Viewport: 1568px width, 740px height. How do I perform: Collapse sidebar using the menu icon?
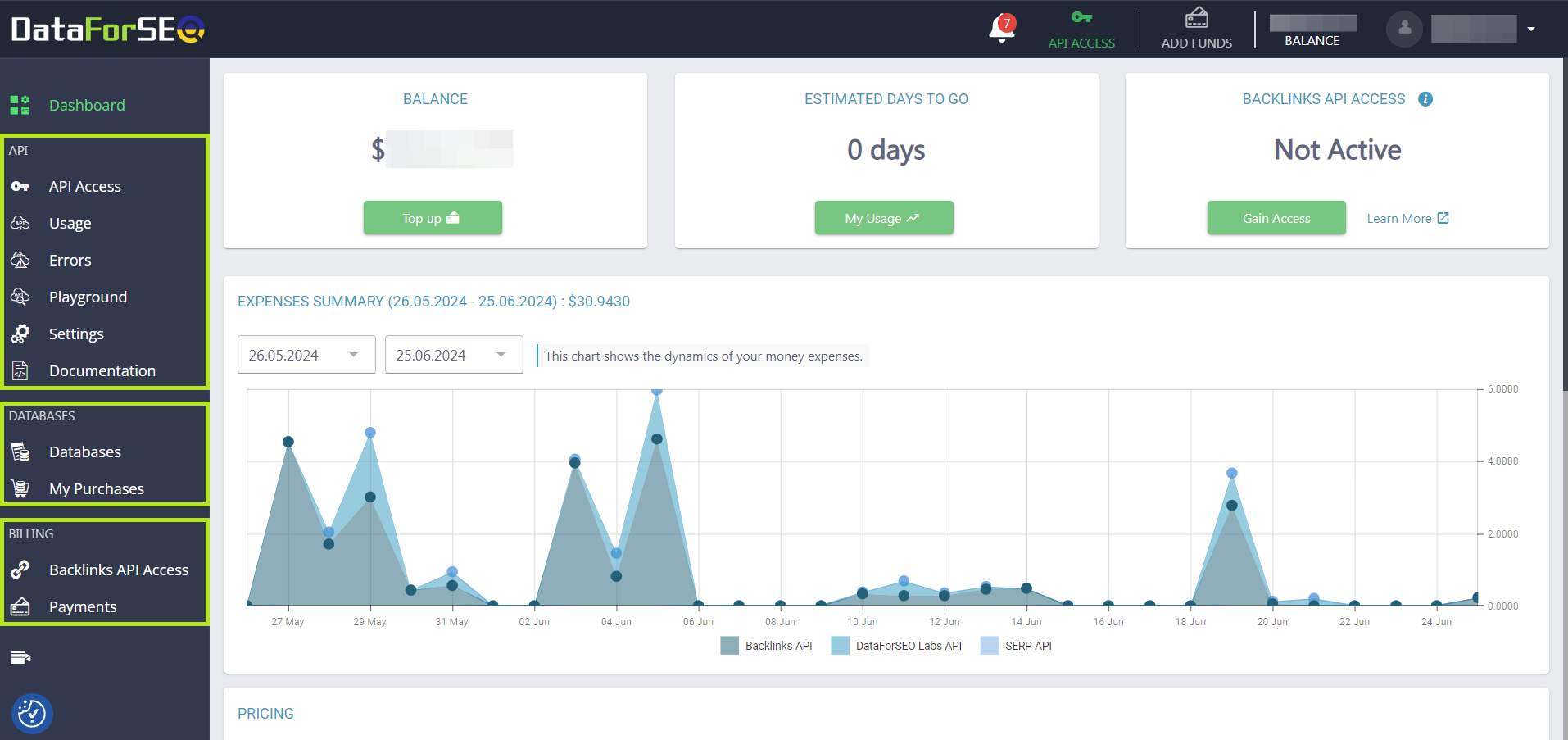[x=20, y=657]
